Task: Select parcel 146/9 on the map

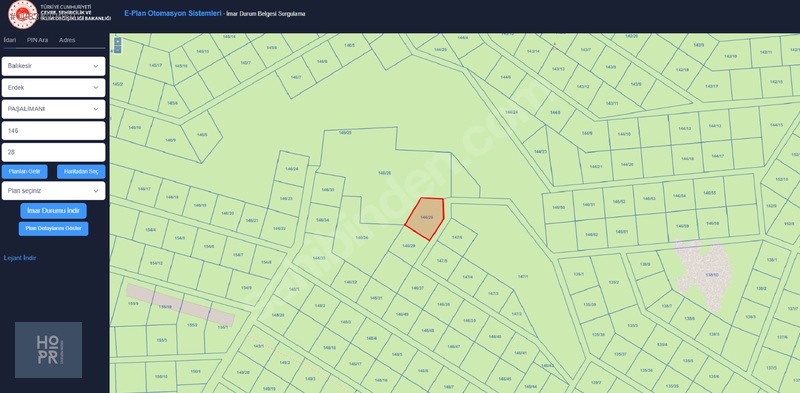Action: coord(170,140)
